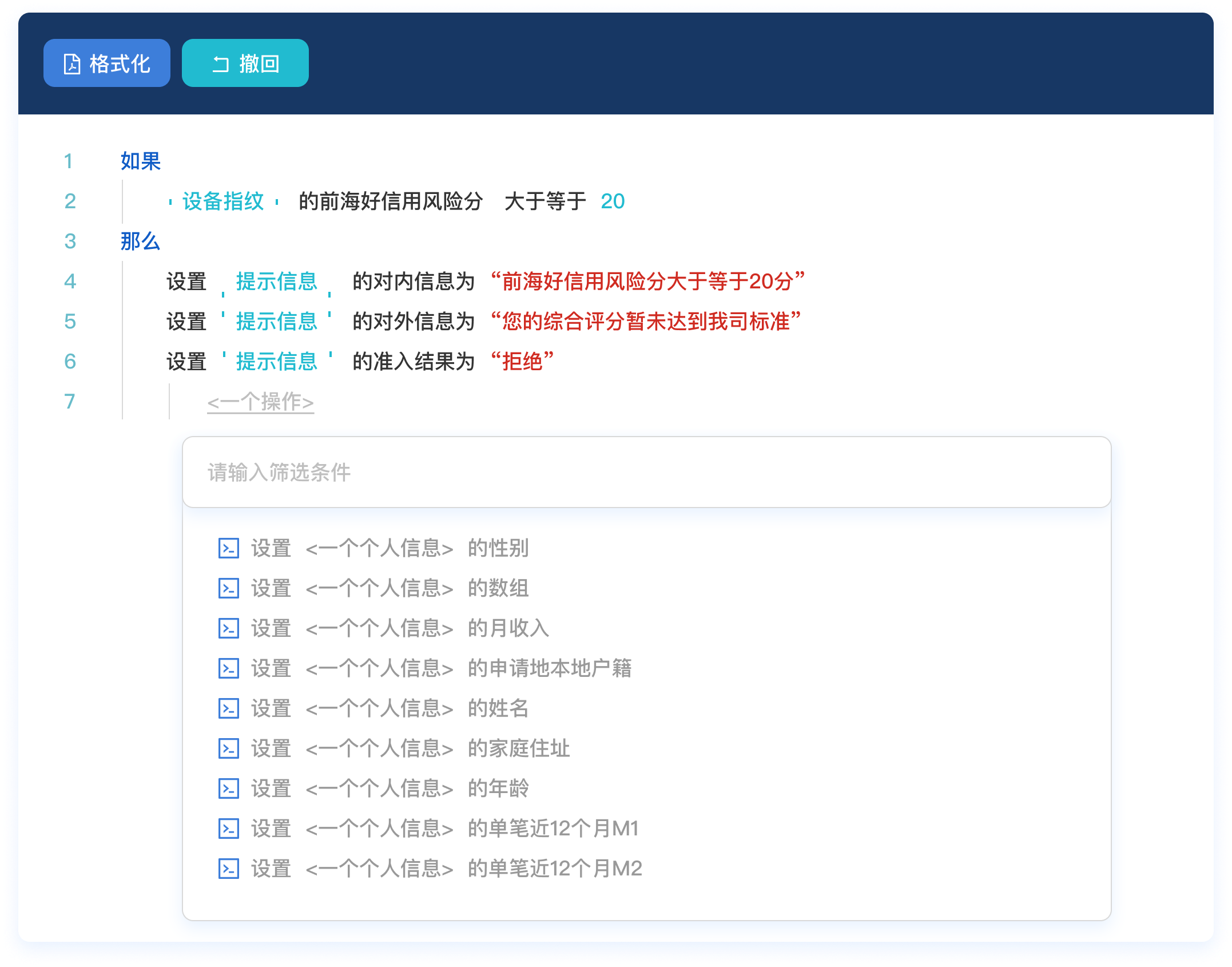Click the 请输入筛选条件 filter input field
1232x967 pixels.
point(646,472)
